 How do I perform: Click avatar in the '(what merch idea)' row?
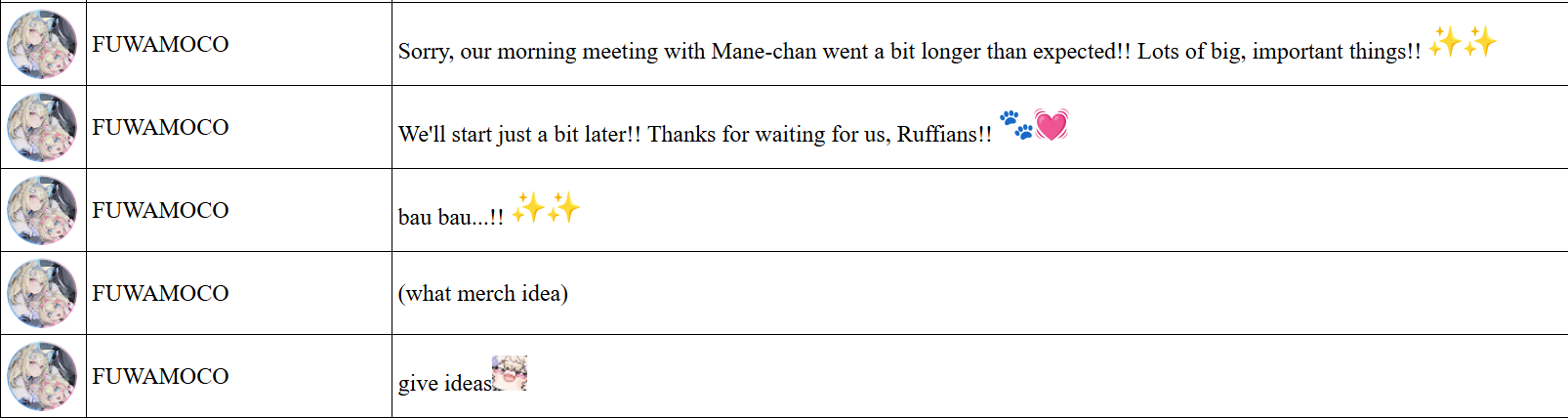(42, 293)
